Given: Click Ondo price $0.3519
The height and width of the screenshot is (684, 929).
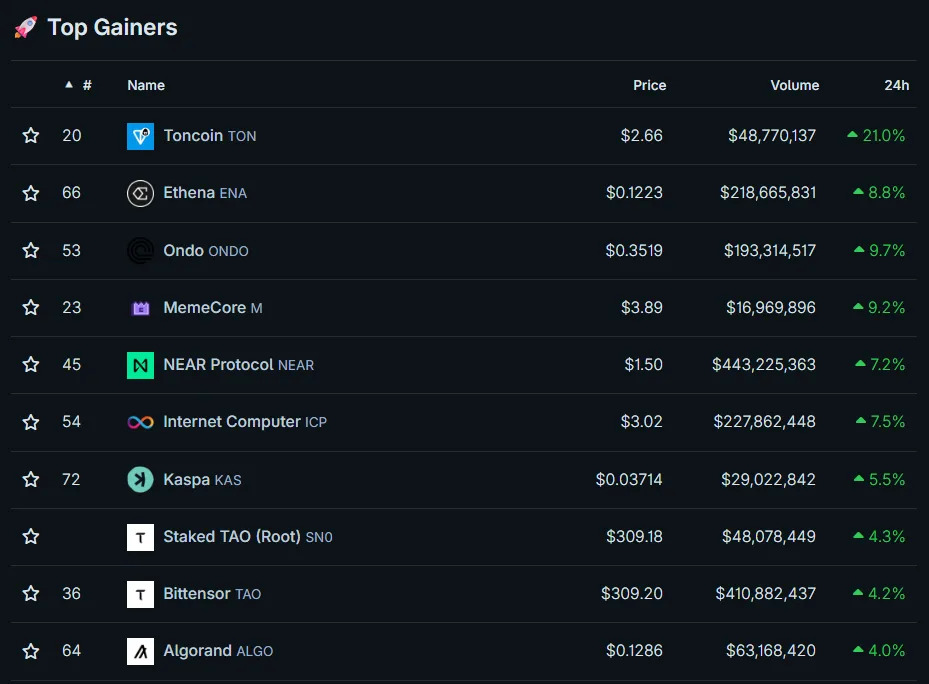Looking at the screenshot, I should point(634,251).
